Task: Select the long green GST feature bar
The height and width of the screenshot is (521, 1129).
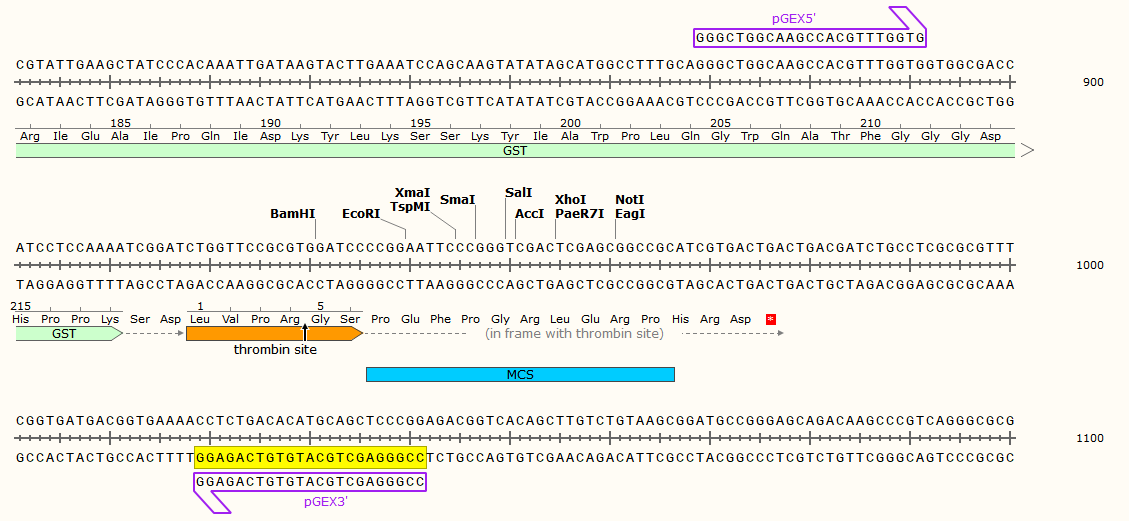Action: [514, 151]
